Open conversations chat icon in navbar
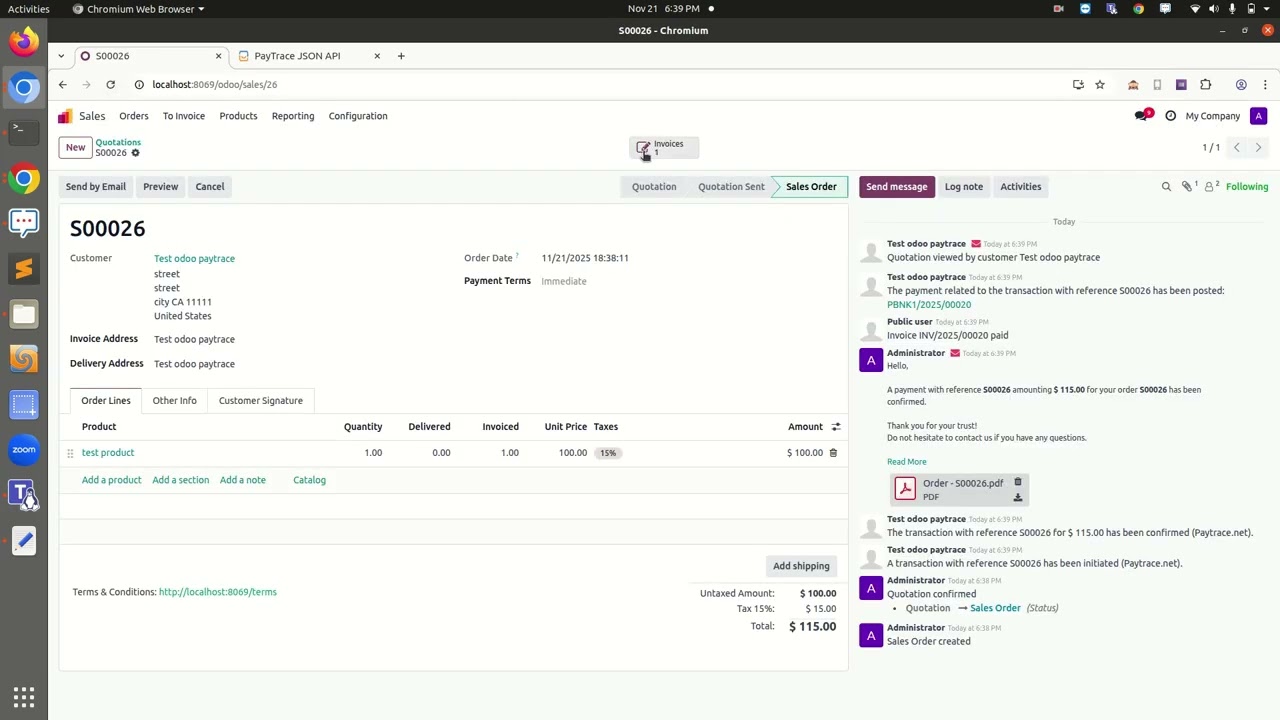 [x=1142, y=116]
